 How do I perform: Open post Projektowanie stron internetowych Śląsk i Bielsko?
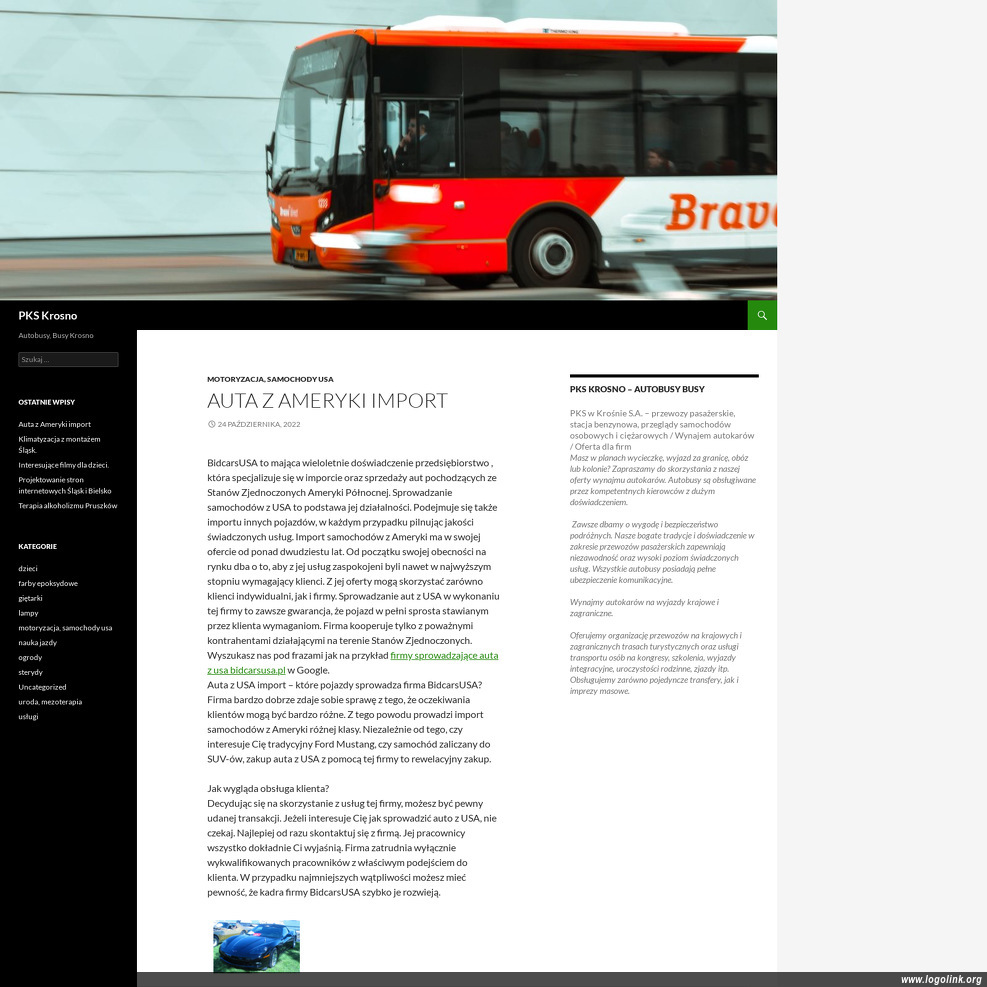pyautogui.click(x=65, y=485)
